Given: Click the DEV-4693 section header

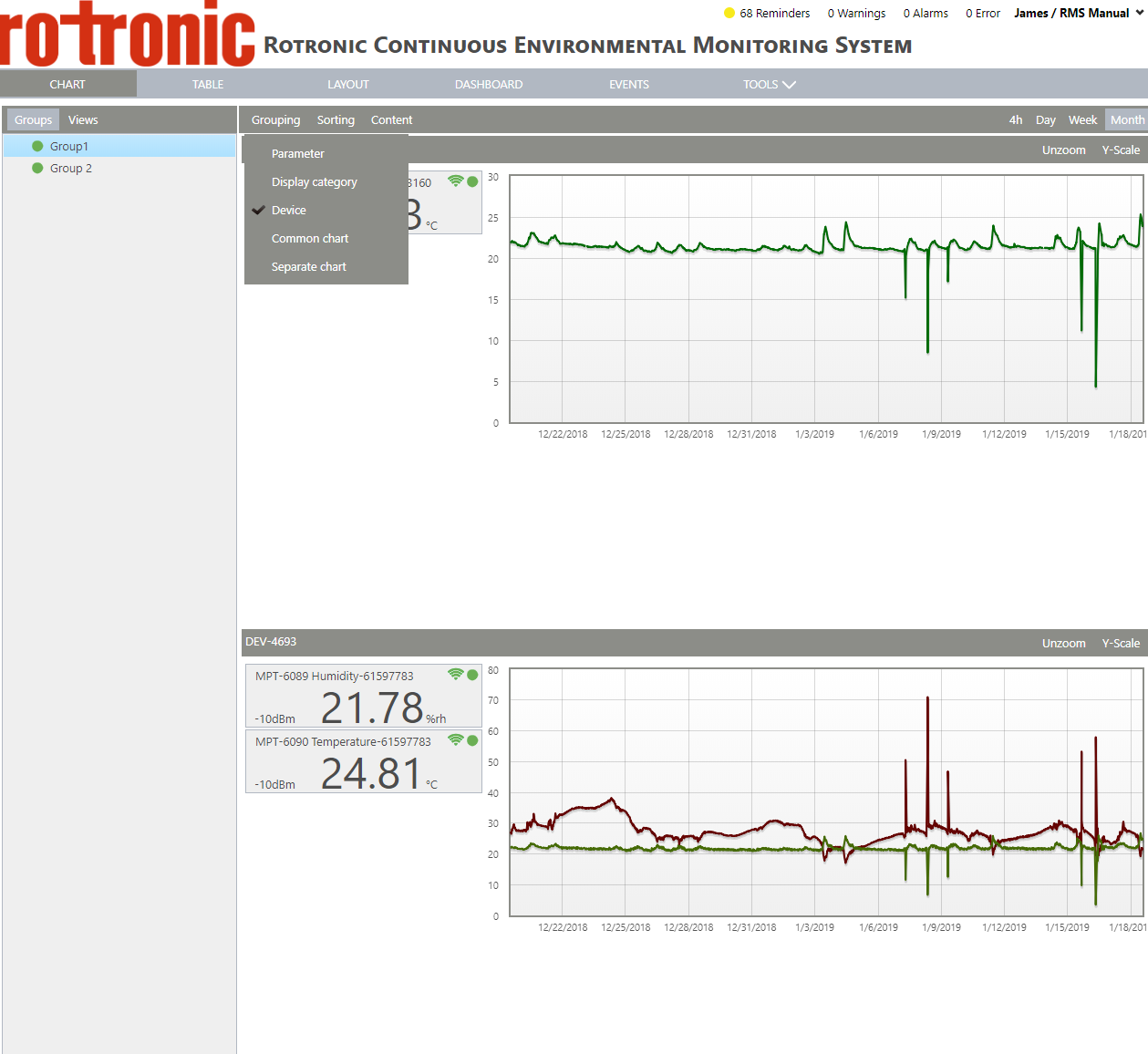Looking at the screenshot, I should pyautogui.click(x=694, y=643).
